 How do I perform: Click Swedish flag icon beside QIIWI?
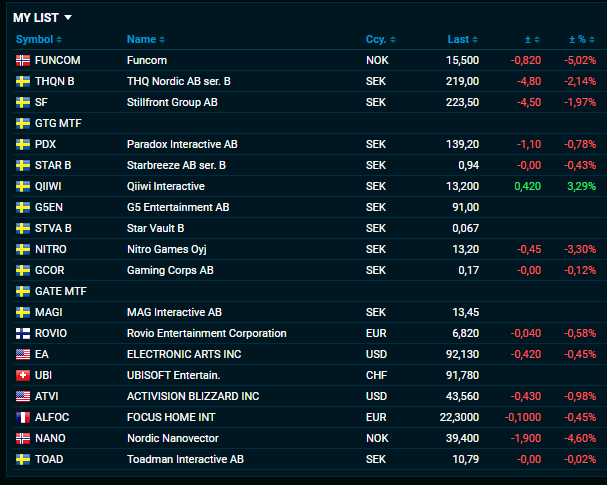(x=23, y=186)
